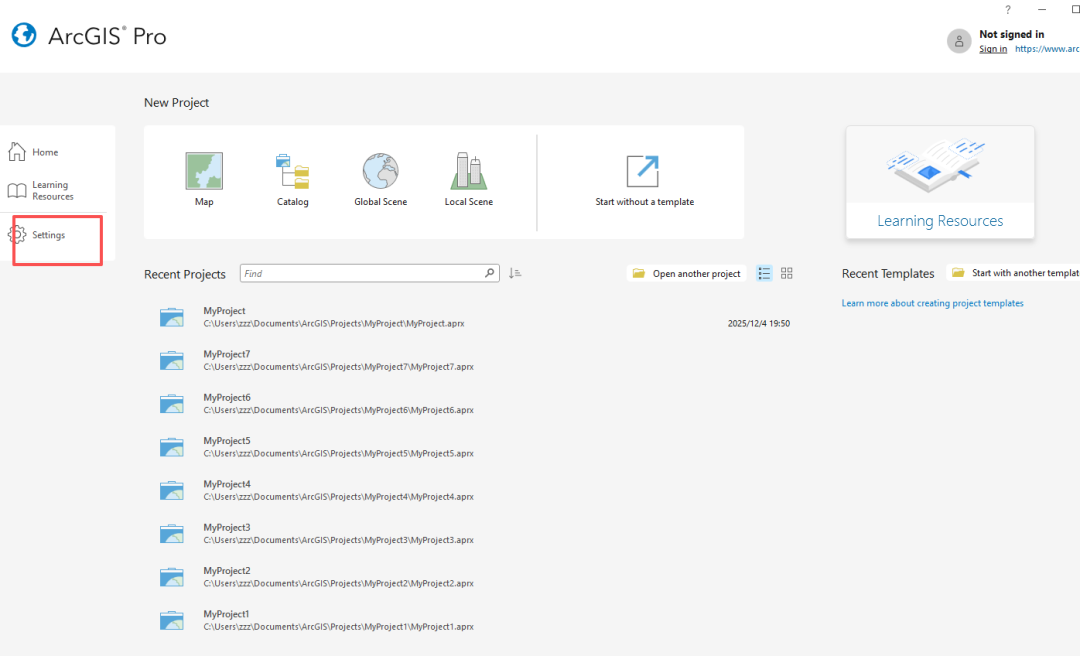Open the Settings page
The image size is (1080, 656).
(48, 235)
